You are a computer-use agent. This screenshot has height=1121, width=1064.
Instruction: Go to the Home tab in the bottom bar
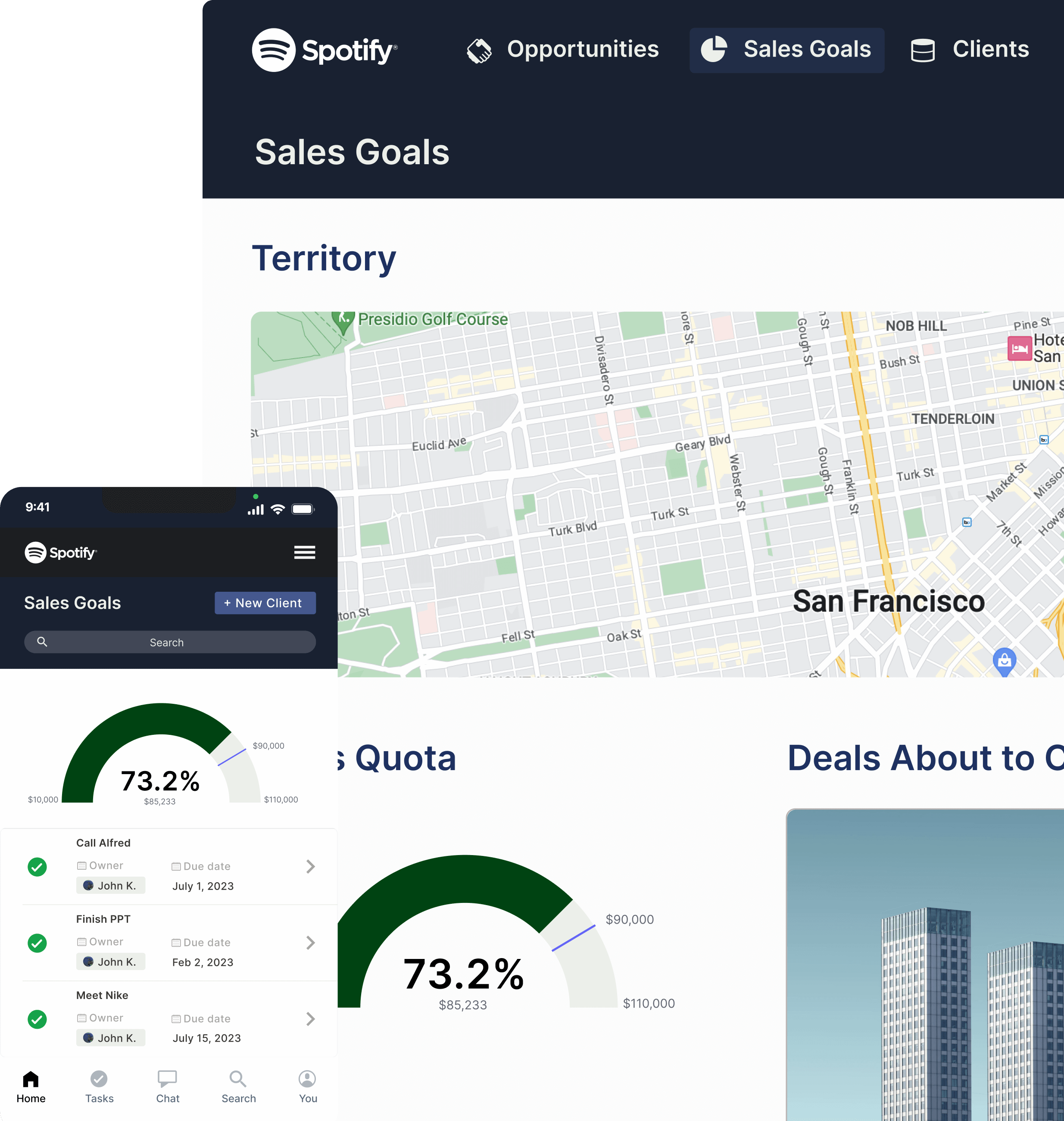coord(31,1087)
